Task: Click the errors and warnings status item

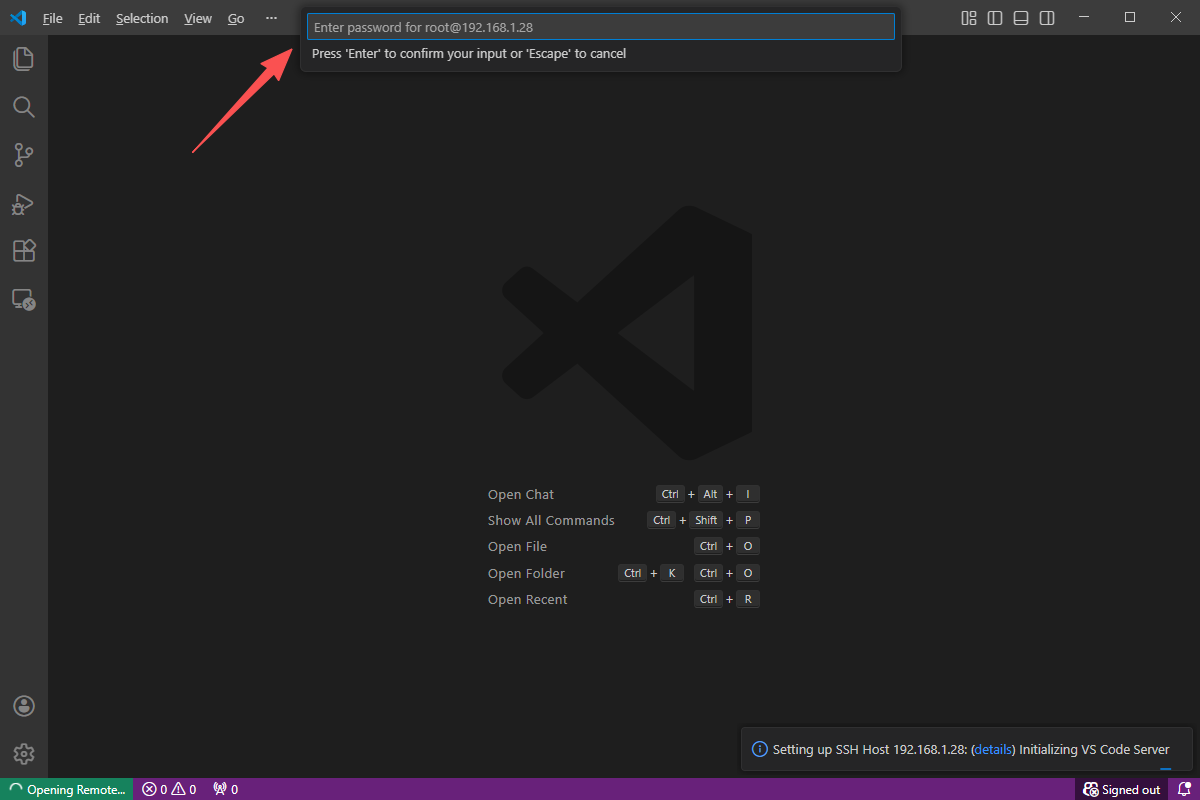Action: pyautogui.click(x=169, y=789)
